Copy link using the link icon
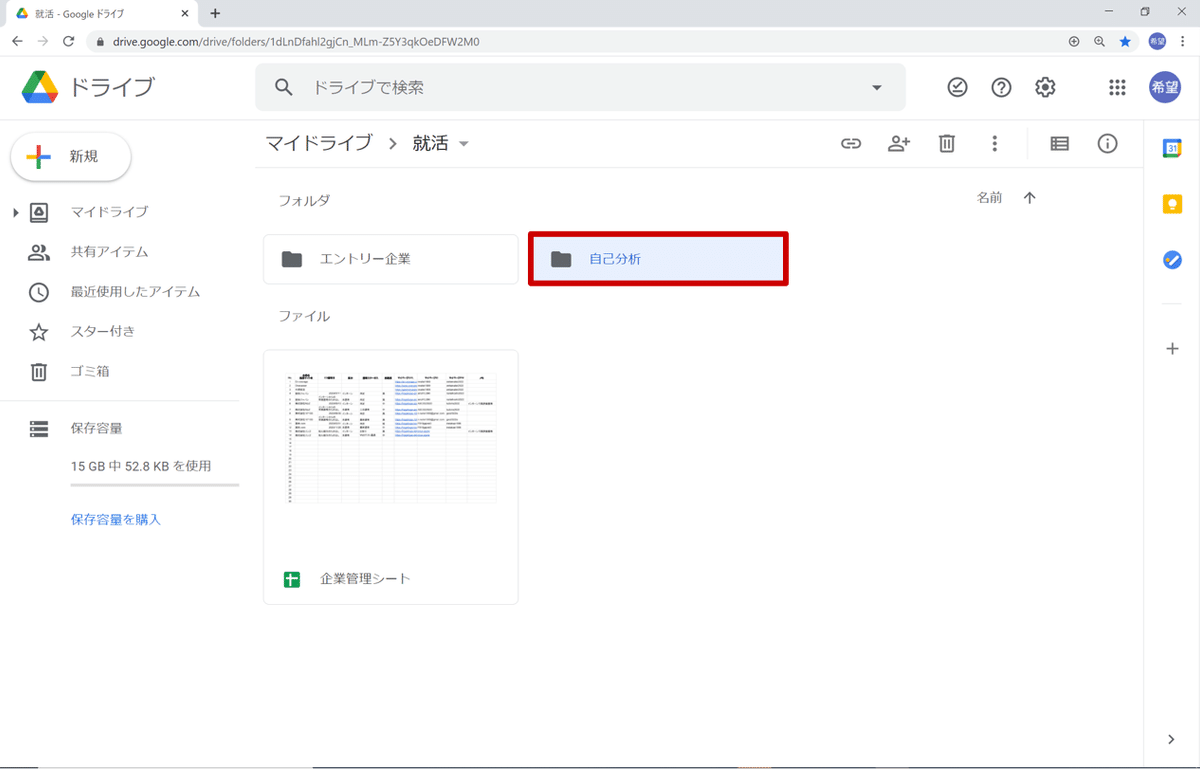1200x769 pixels. click(x=851, y=143)
